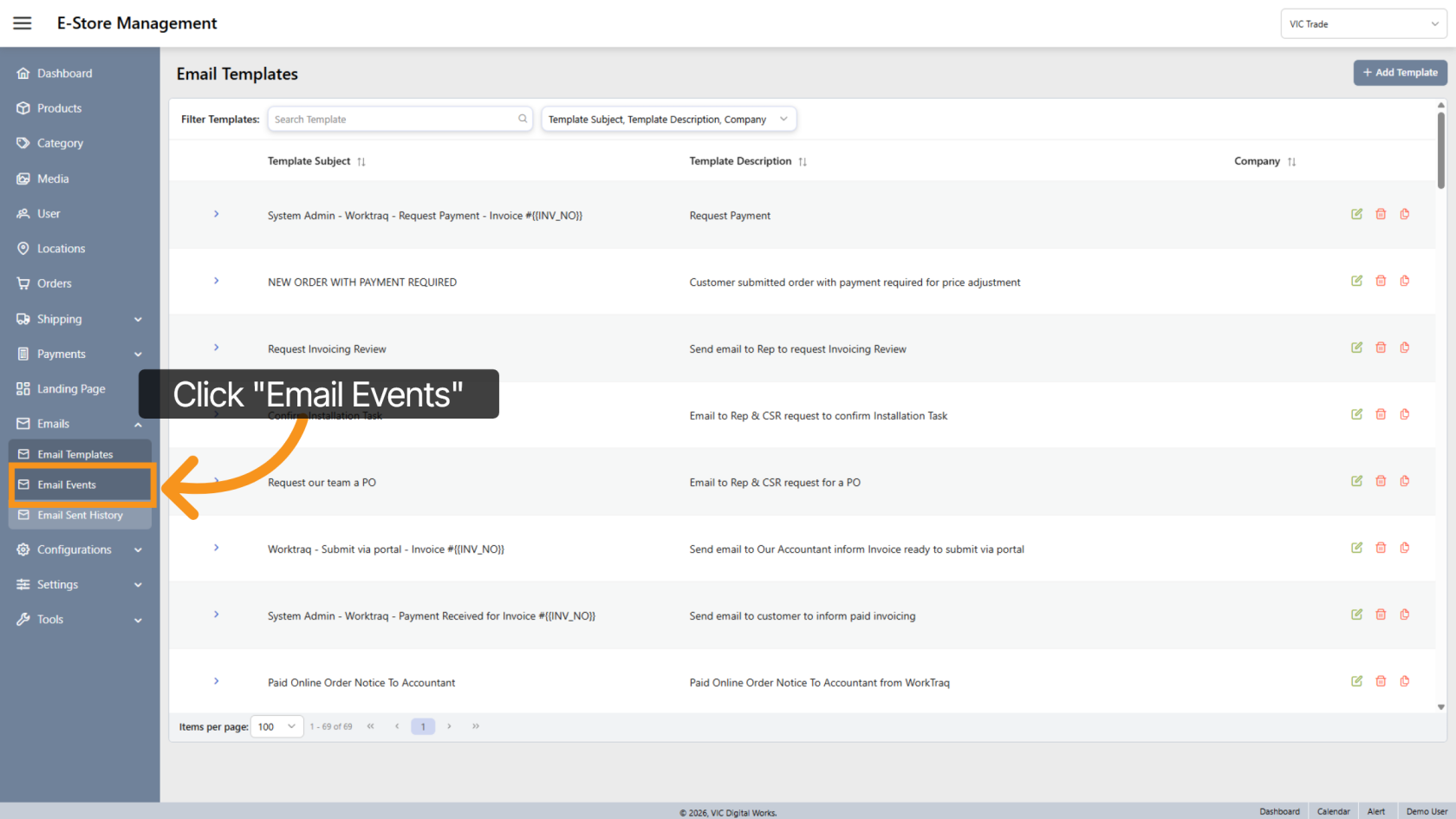1456x819 pixels.
Task: Click the hamburger menu icon
Action: [x=23, y=23]
